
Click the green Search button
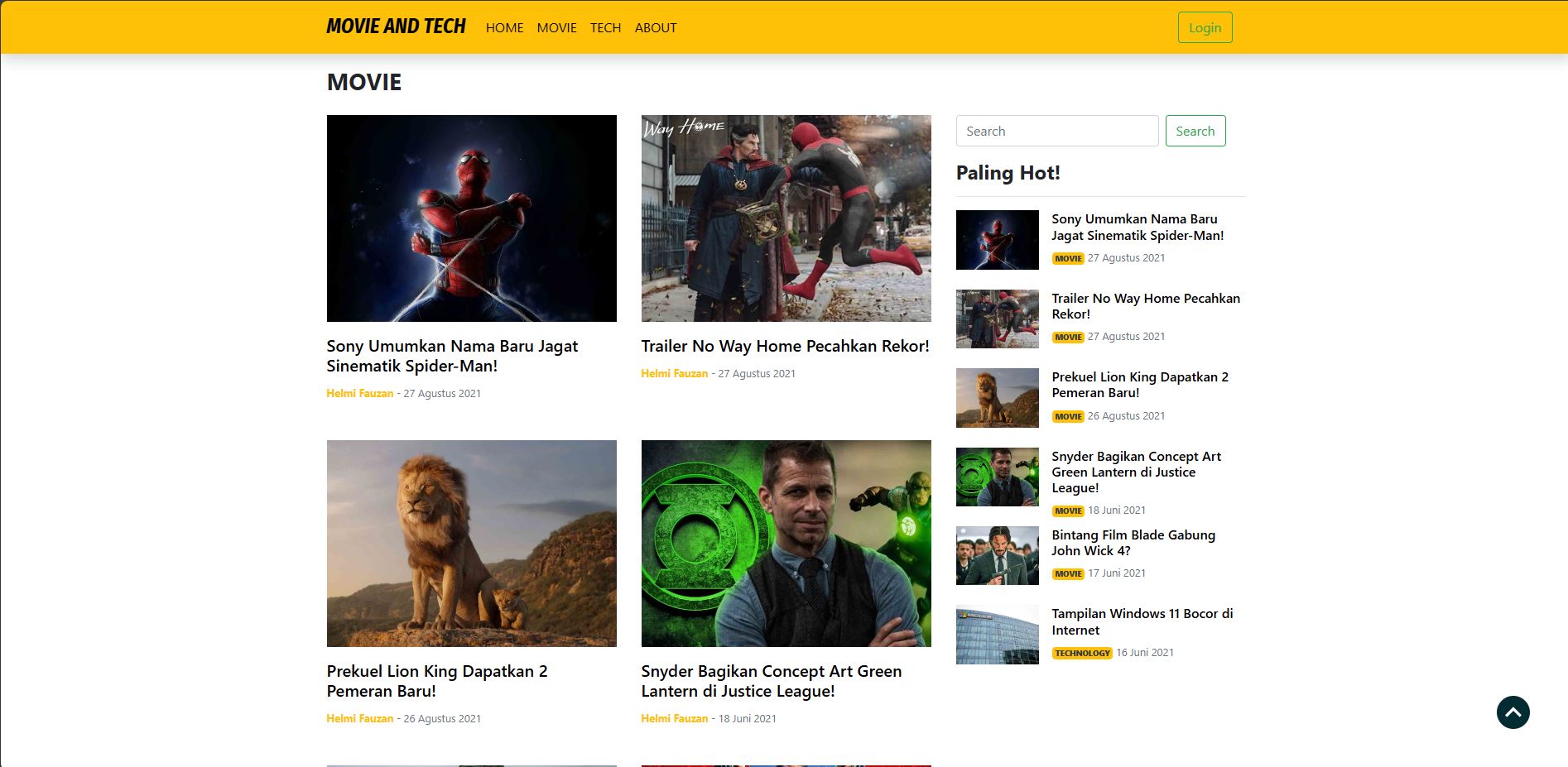tap(1195, 131)
